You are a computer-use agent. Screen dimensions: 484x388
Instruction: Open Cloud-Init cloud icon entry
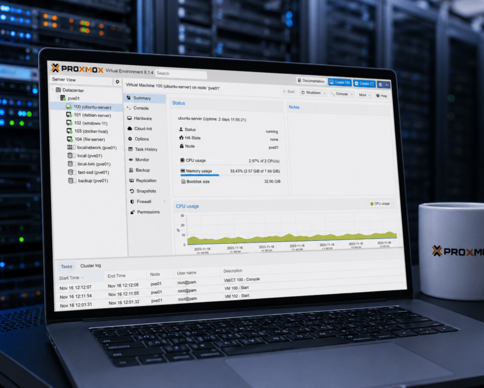click(130, 128)
